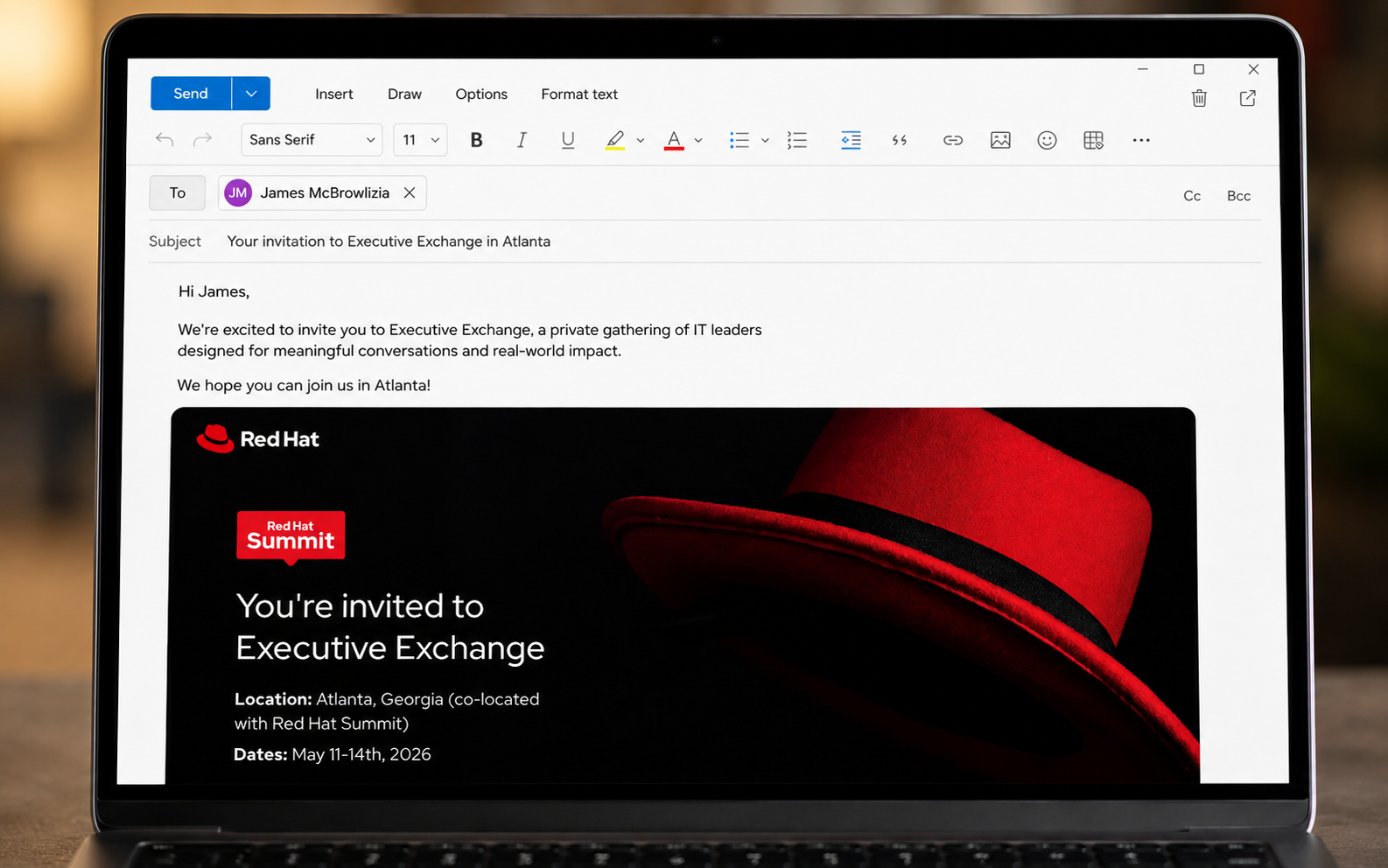Apply the red font color
Image resolution: width=1388 pixels, height=868 pixels.
click(x=674, y=140)
